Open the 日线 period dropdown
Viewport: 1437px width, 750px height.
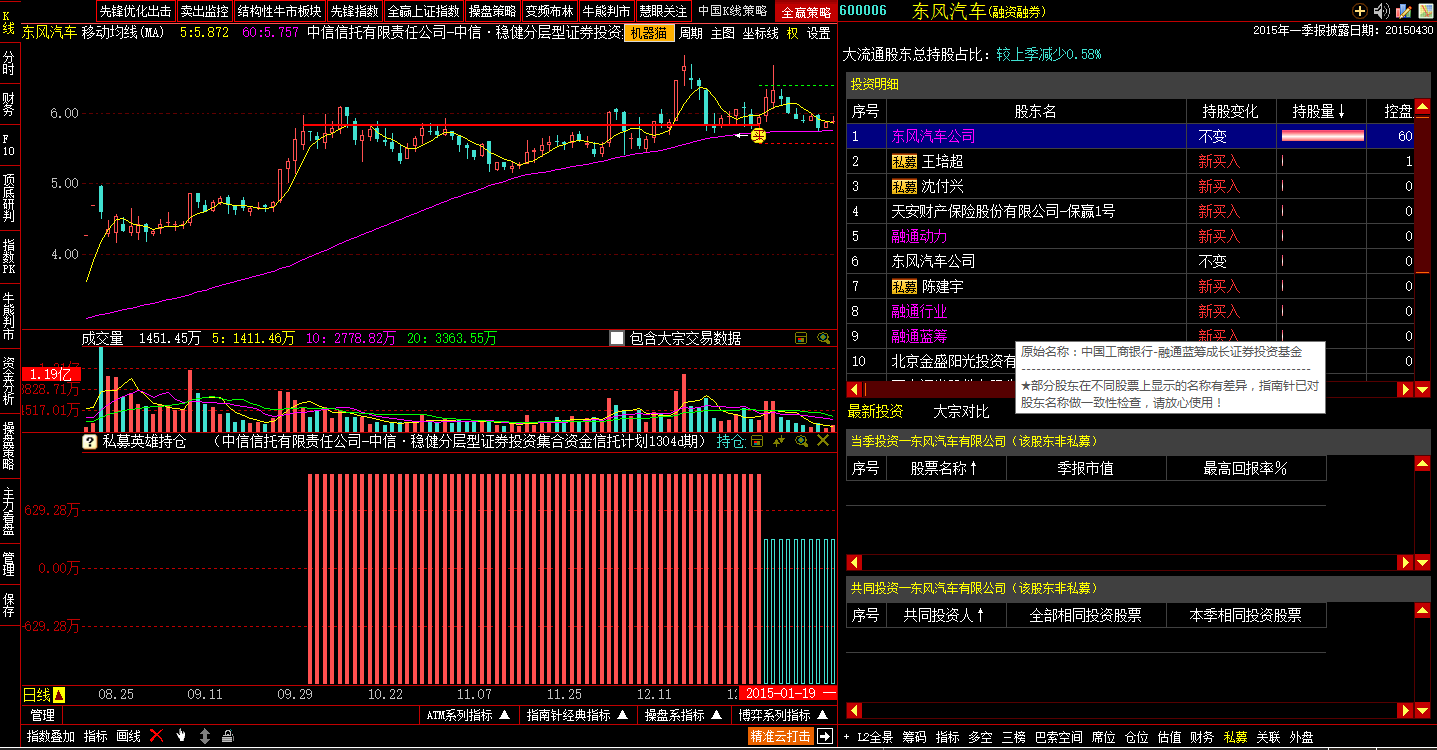[x=44, y=694]
